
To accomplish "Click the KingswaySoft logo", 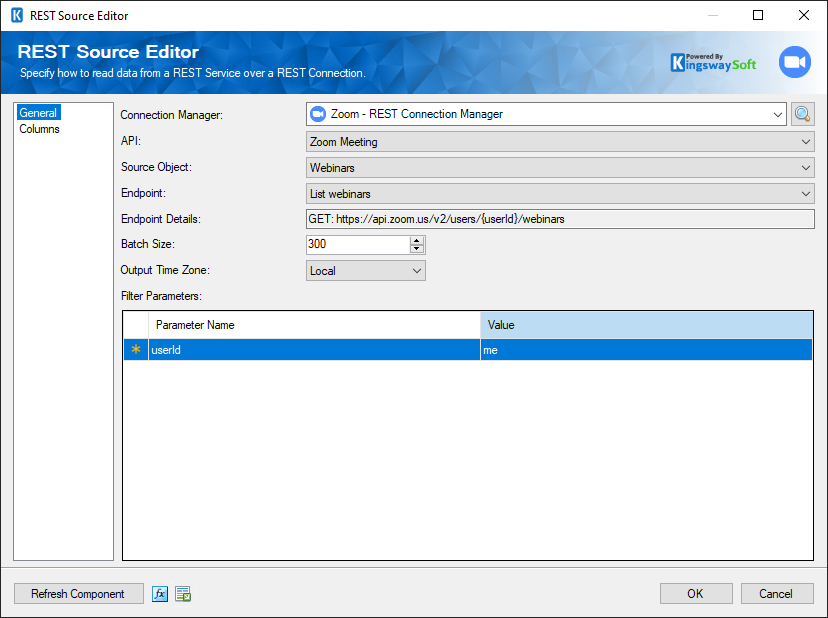I will coord(713,62).
